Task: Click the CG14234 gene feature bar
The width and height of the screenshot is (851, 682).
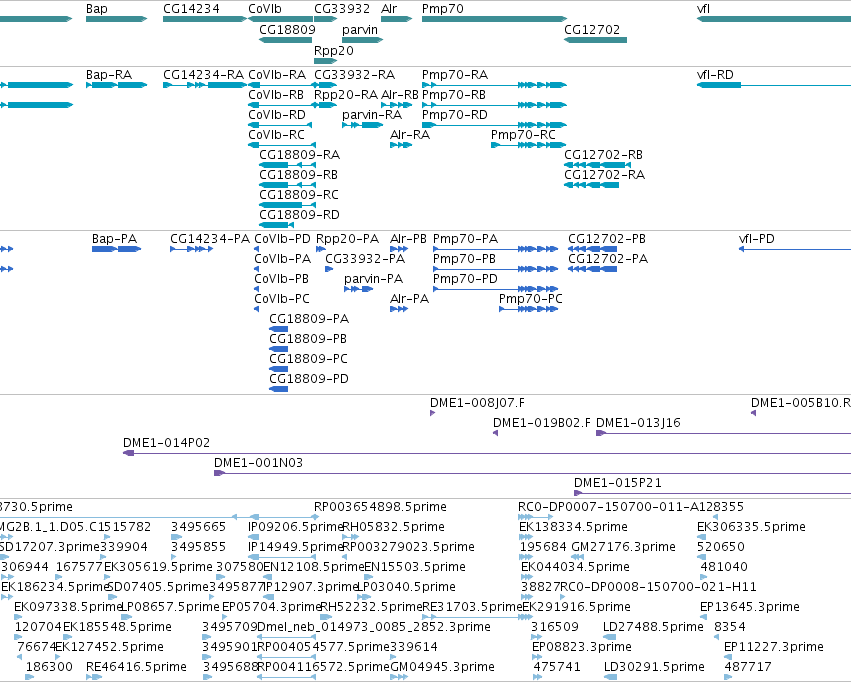Action: [x=205, y=19]
